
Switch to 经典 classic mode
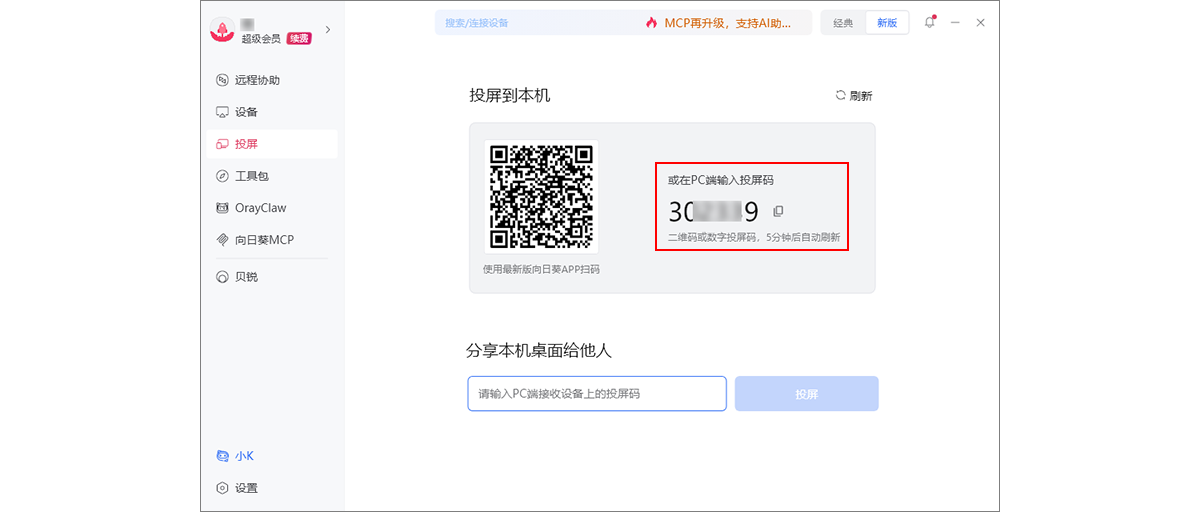click(843, 23)
